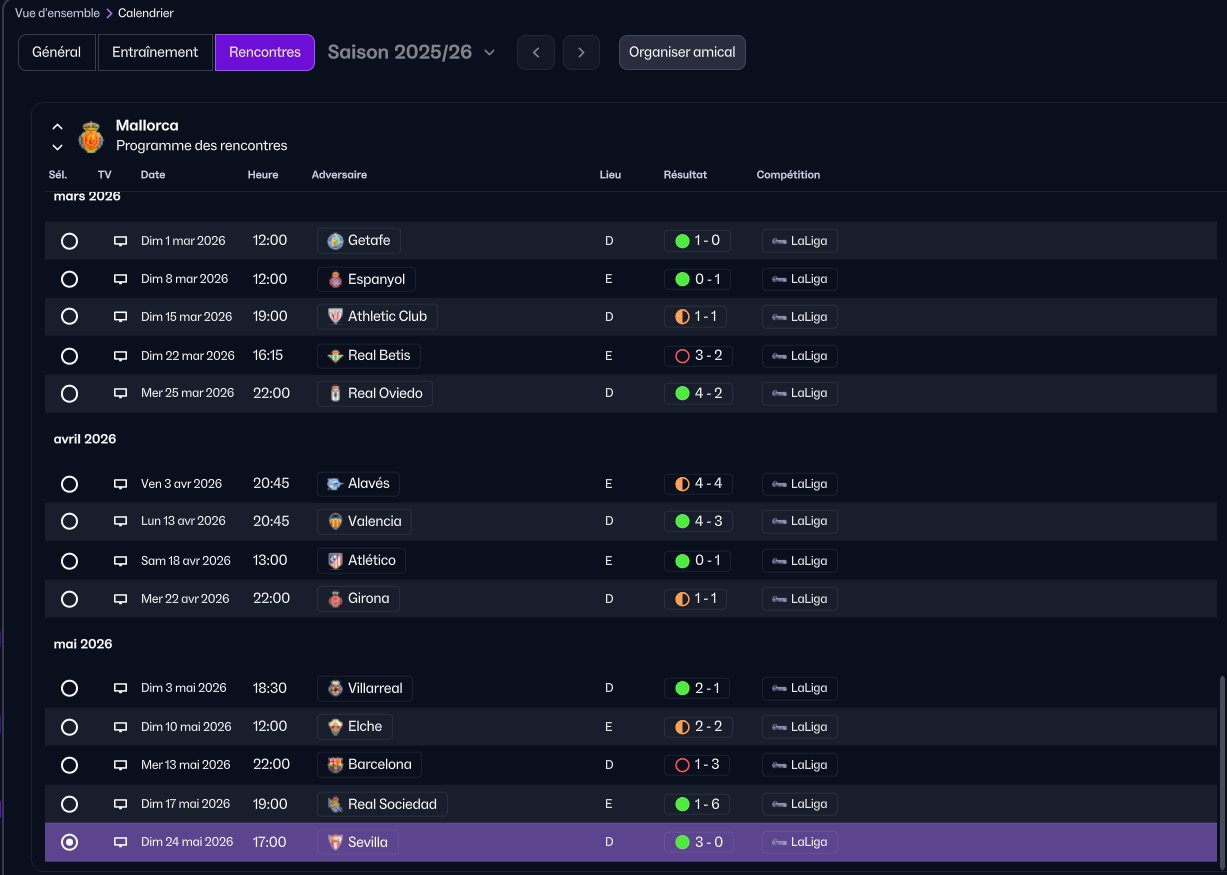
Task: Select the radio button for the Real Sociedad match
Action: point(69,804)
